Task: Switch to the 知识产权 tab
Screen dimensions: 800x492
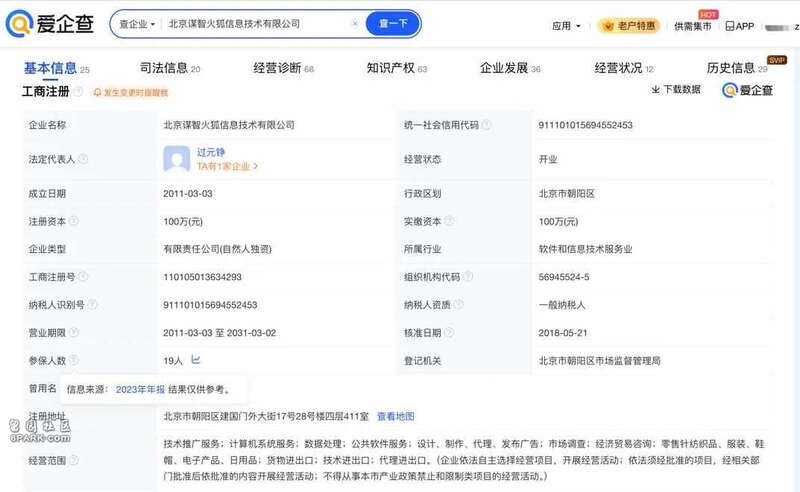Action: point(397,68)
